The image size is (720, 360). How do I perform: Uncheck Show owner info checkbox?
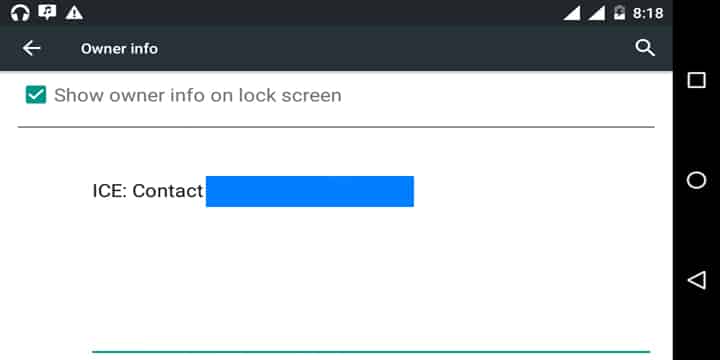coord(36,95)
